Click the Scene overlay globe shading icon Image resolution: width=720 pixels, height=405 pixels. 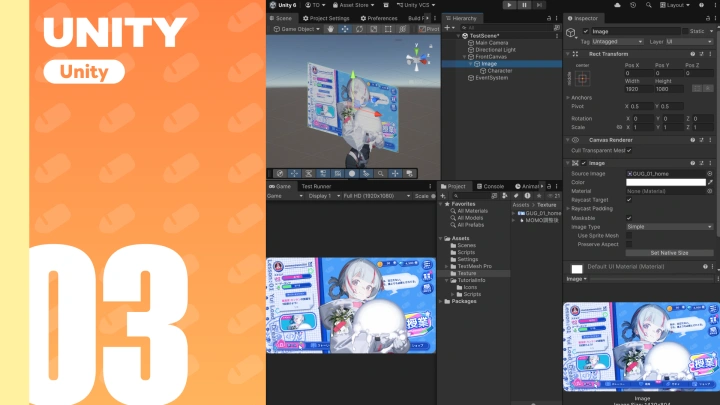coord(280,174)
